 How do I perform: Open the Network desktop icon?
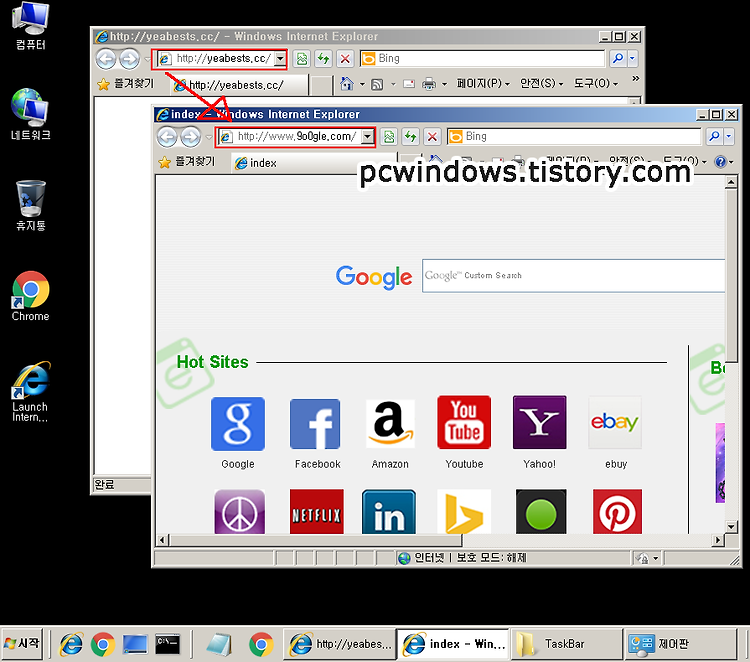pyautogui.click(x=30, y=115)
